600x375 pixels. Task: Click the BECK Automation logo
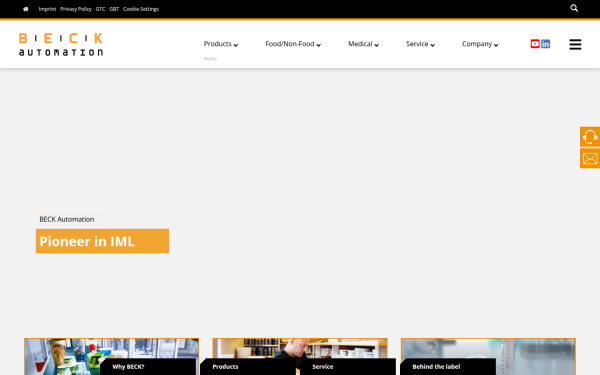[61, 44]
